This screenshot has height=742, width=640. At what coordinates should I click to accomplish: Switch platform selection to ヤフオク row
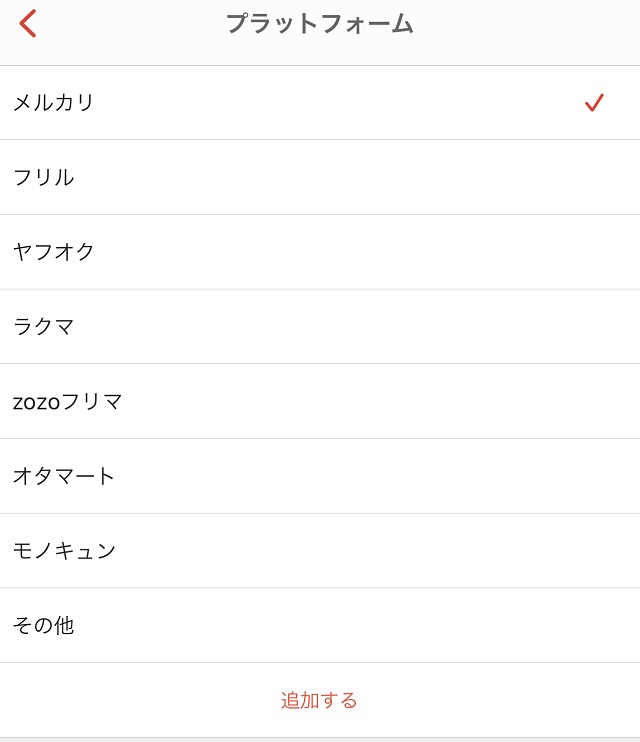click(320, 252)
